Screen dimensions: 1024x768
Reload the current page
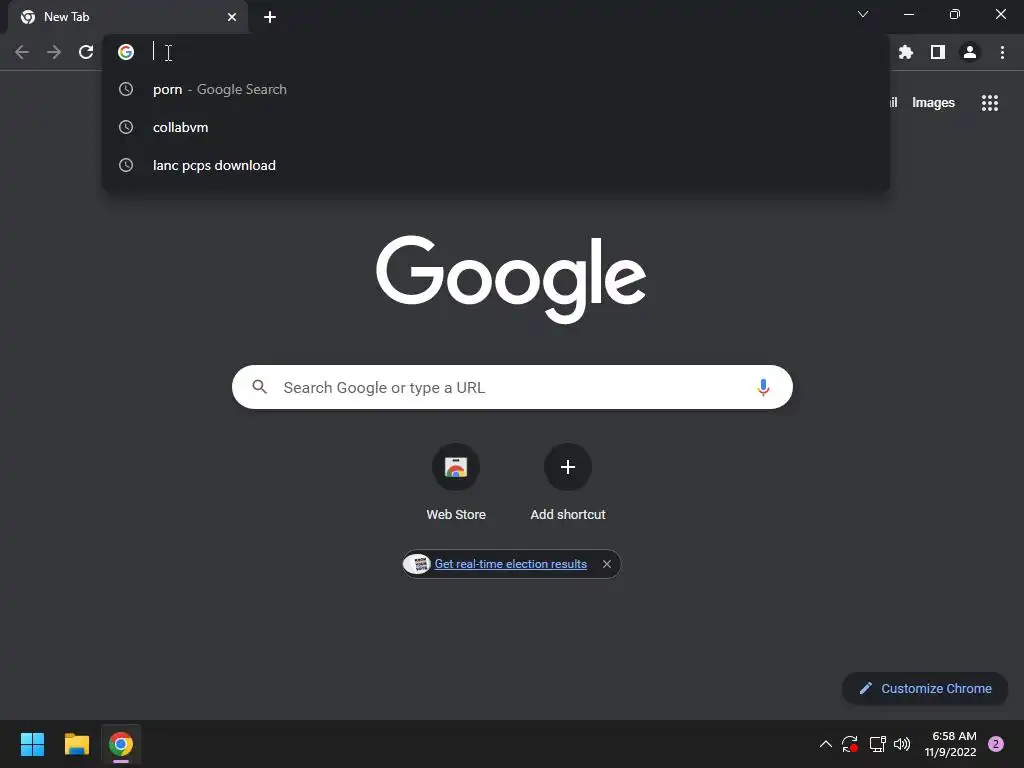click(x=86, y=52)
